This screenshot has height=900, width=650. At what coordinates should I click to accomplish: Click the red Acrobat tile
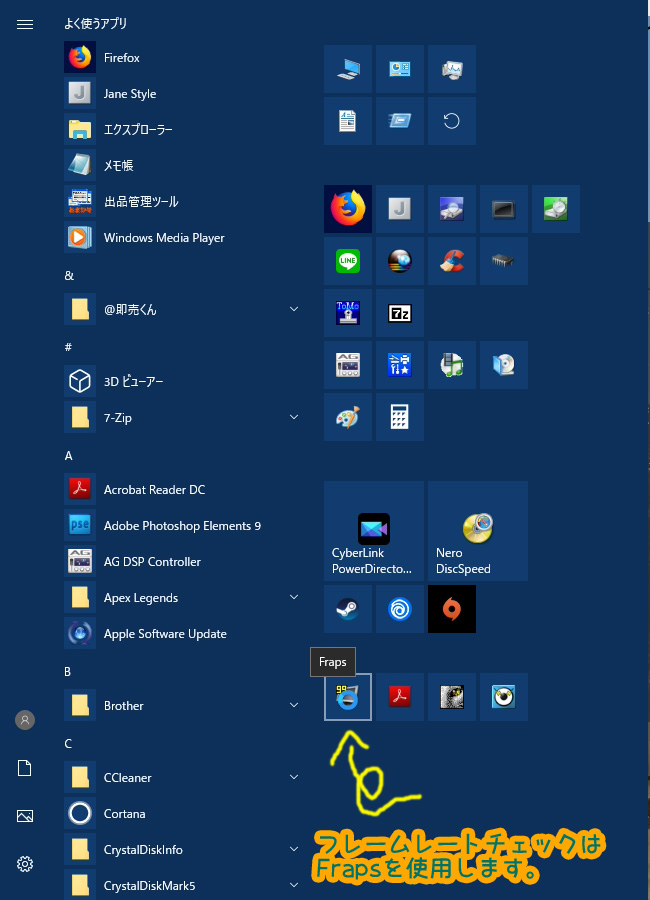(x=400, y=697)
